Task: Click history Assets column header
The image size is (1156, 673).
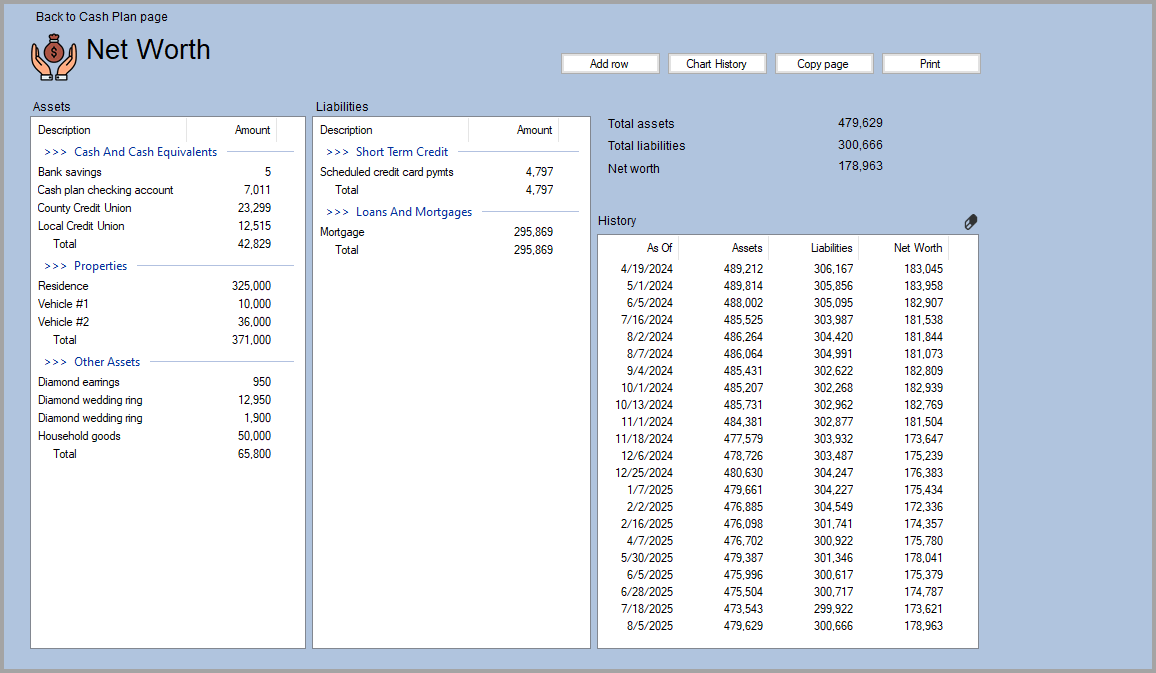Action: pos(723,248)
